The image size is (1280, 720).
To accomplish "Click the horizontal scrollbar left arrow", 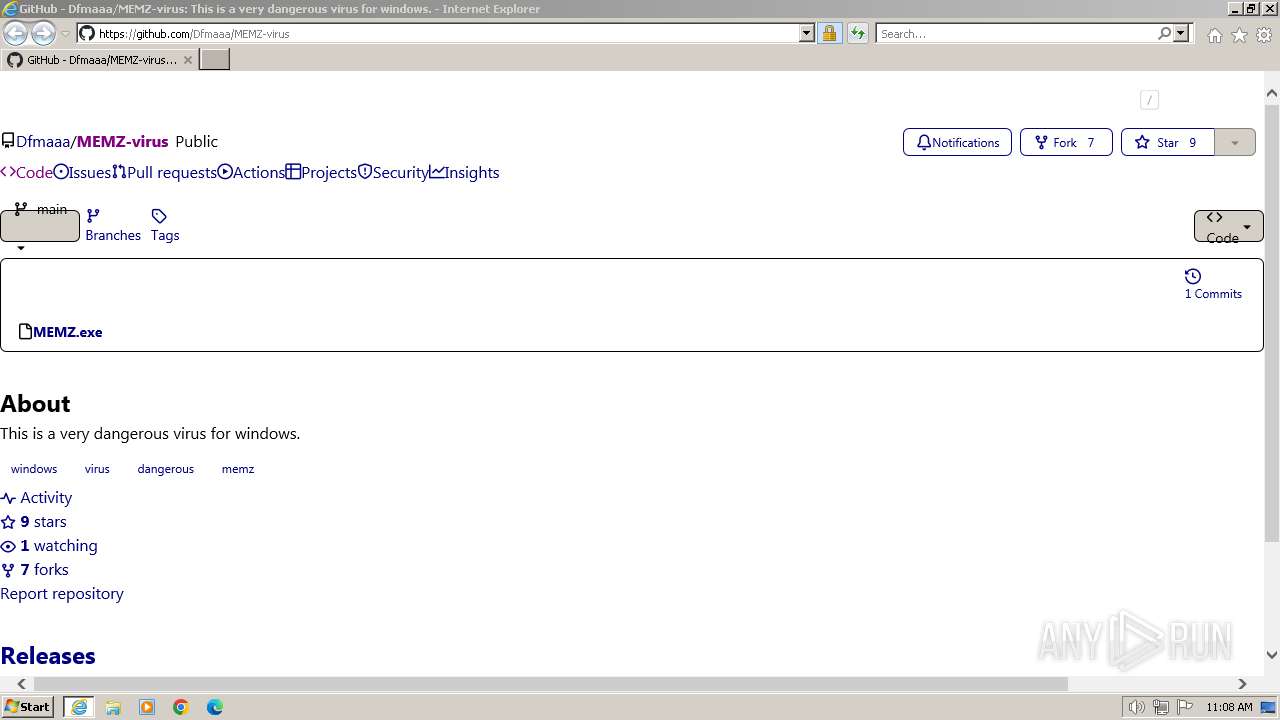I will point(21,684).
